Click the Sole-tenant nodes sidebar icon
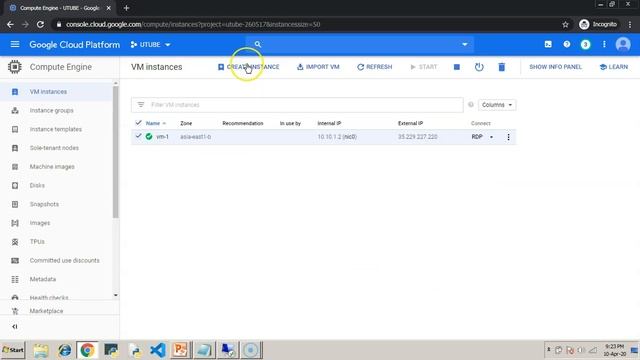This screenshot has height=360, width=640. (15, 148)
